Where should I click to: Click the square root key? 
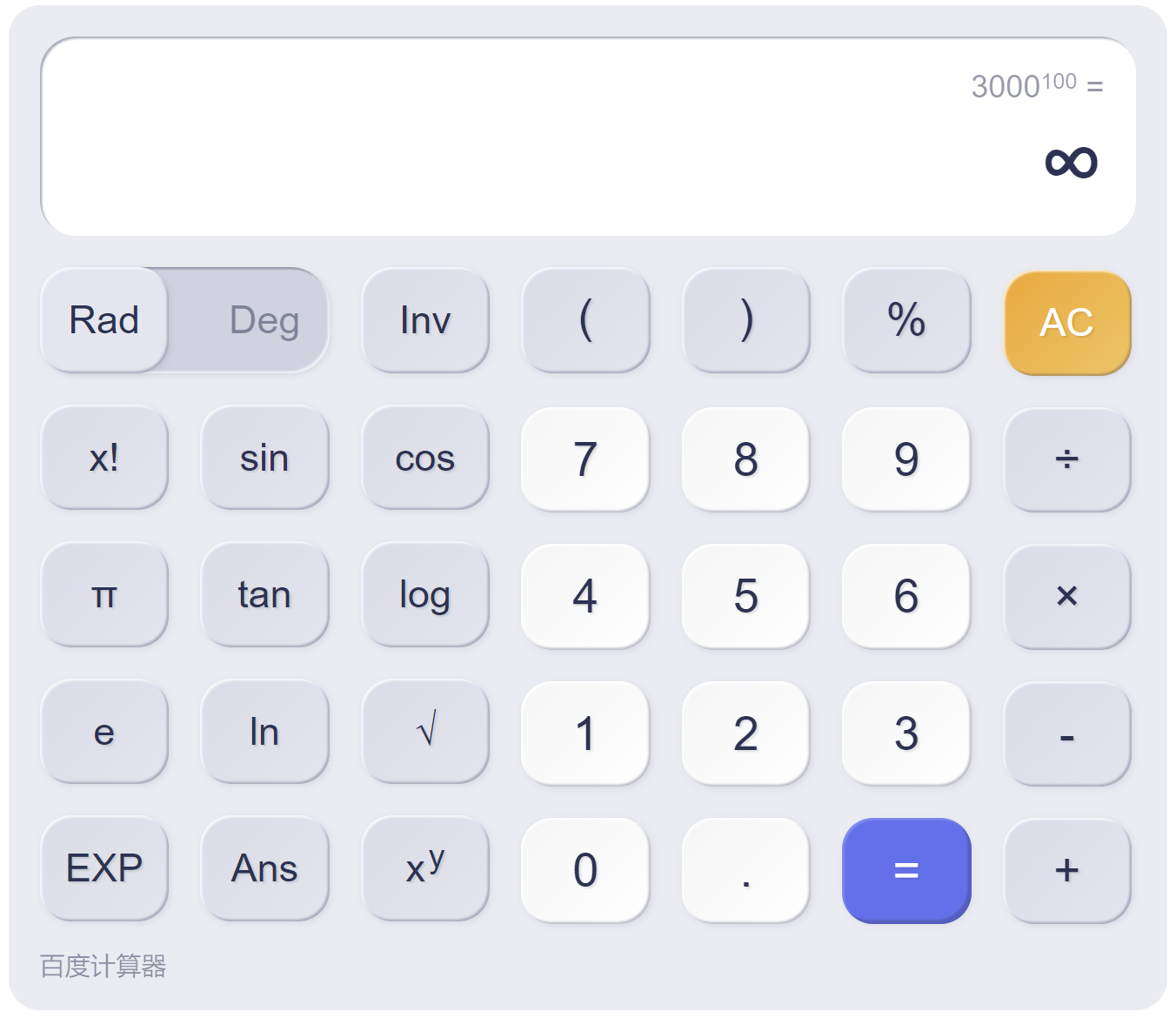pyautogui.click(x=425, y=732)
